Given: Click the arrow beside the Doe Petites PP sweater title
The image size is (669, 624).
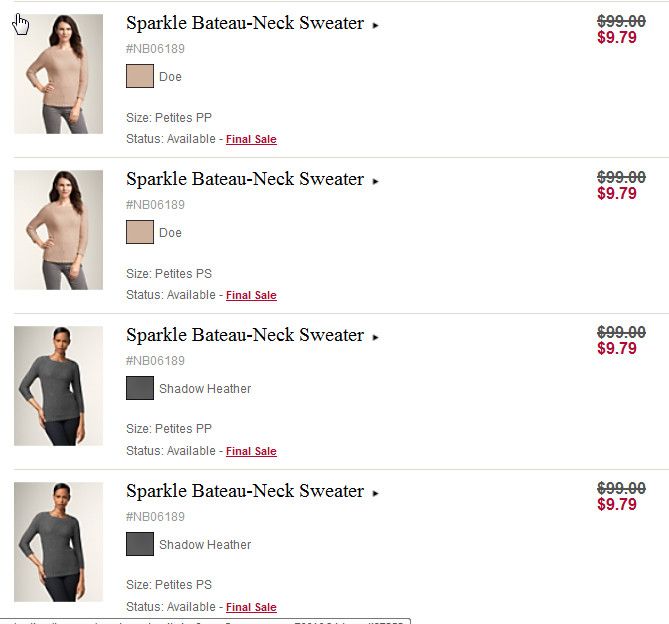Looking at the screenshot, I should click(x=376, y=26).
